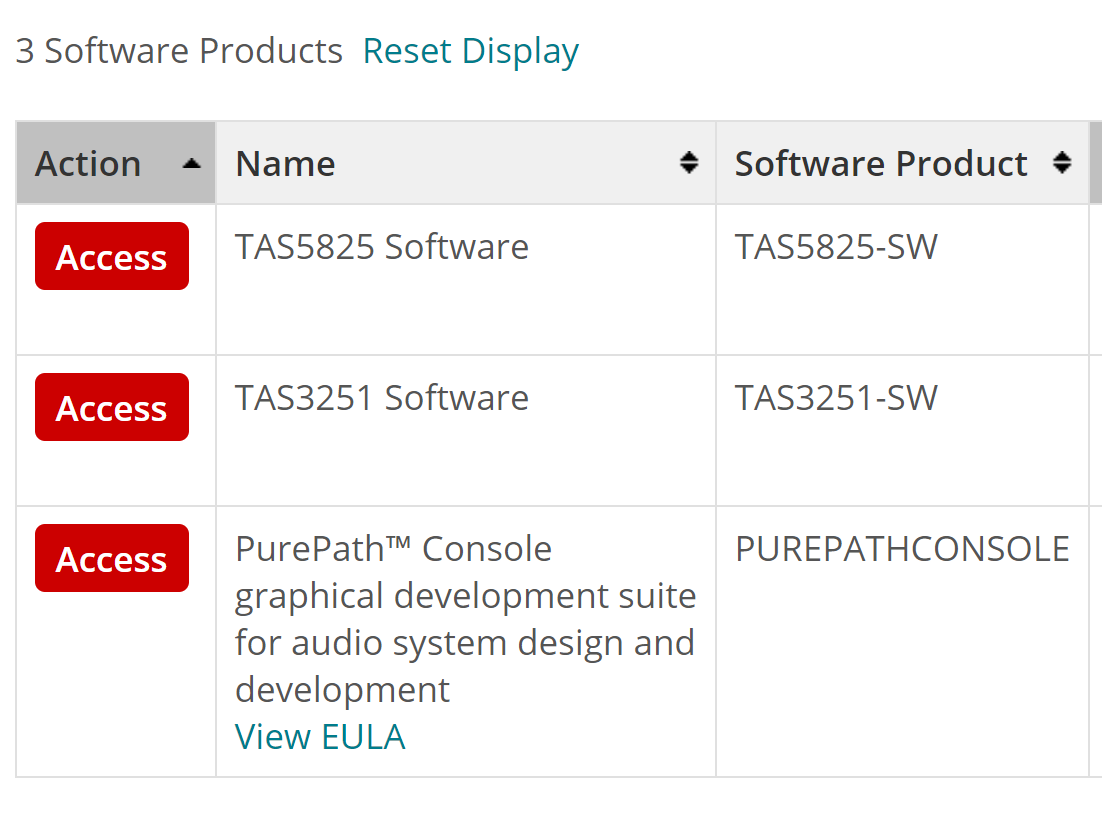Click the TAS3251-SW product cell
1102x832 pixels.
902,431
